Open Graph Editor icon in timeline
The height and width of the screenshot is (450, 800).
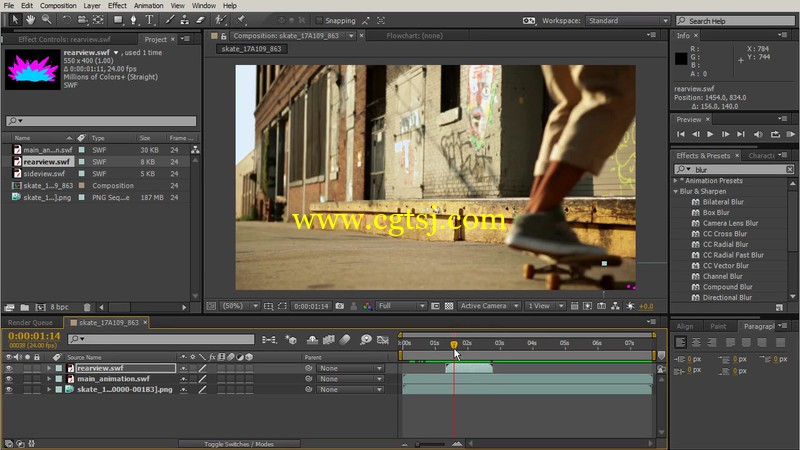click(383, 340)
